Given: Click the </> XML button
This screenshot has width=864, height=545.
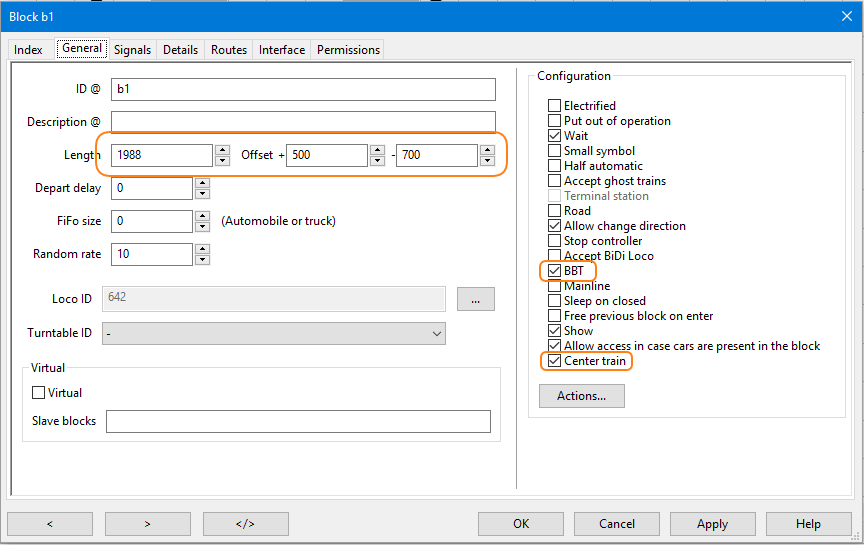Looking at the screenshot, I should click(245, 524).
